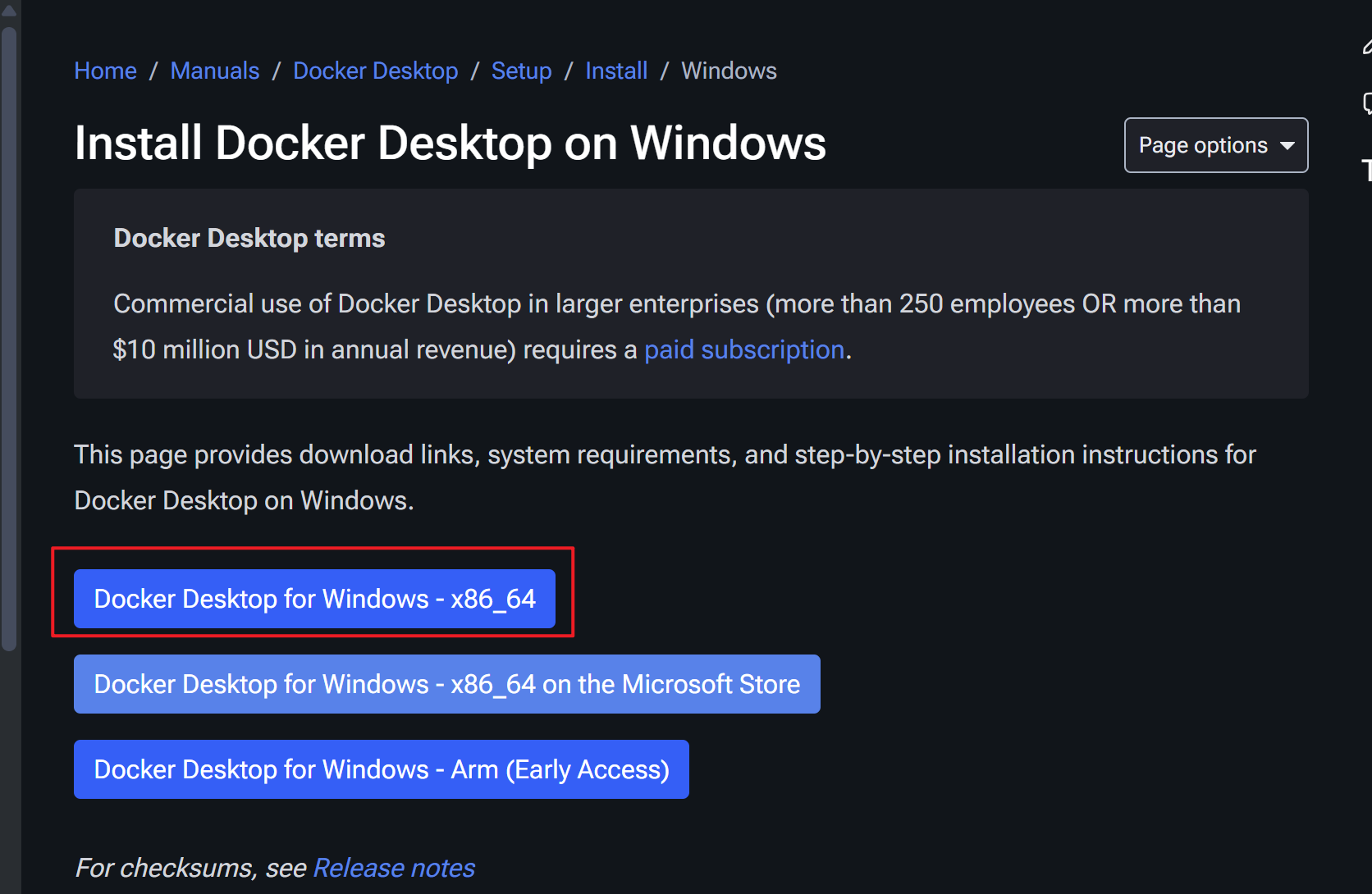Open the Manuals breadcrumb link

(214, 71)
